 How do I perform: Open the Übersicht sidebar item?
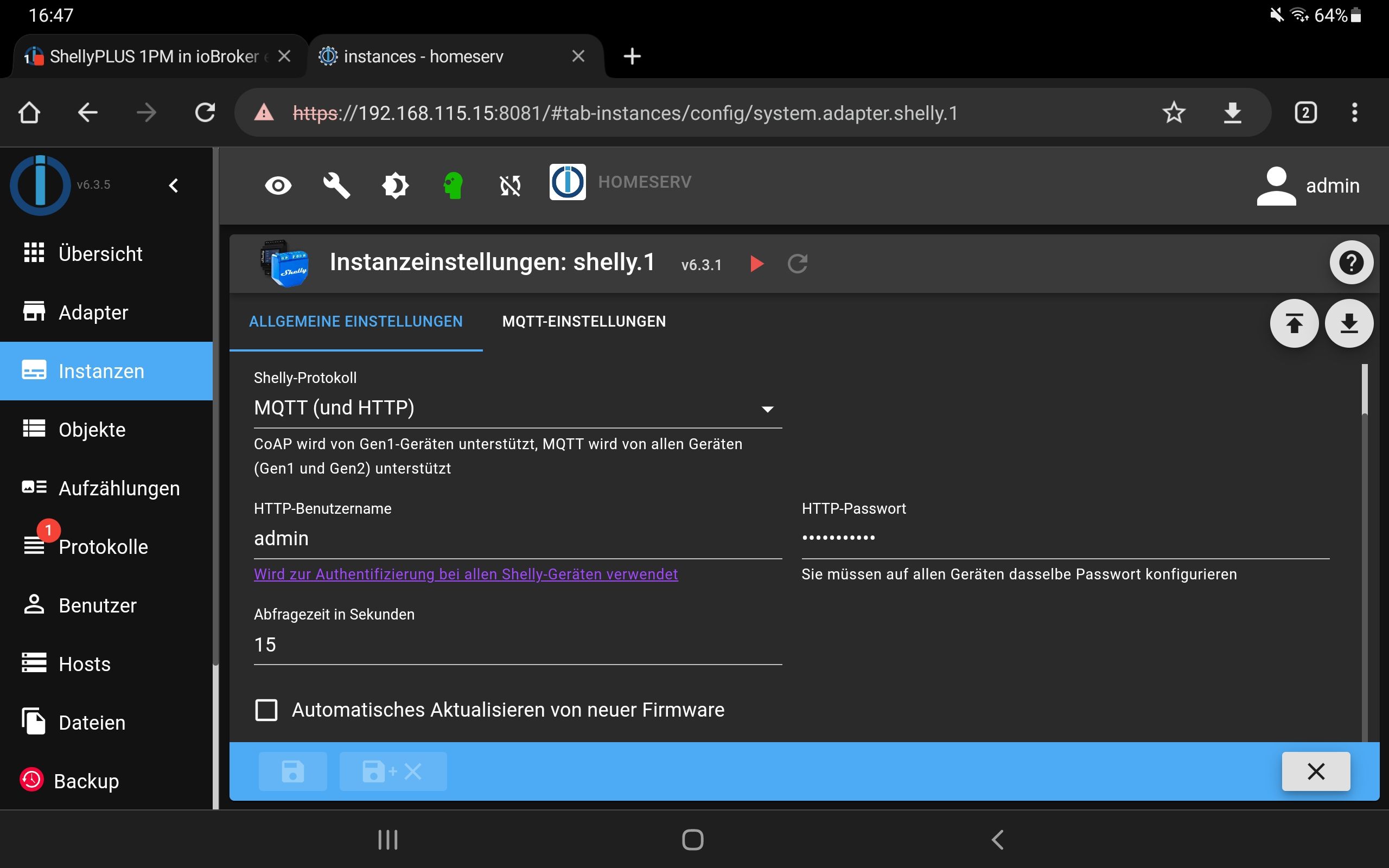[x=106, y=253]
